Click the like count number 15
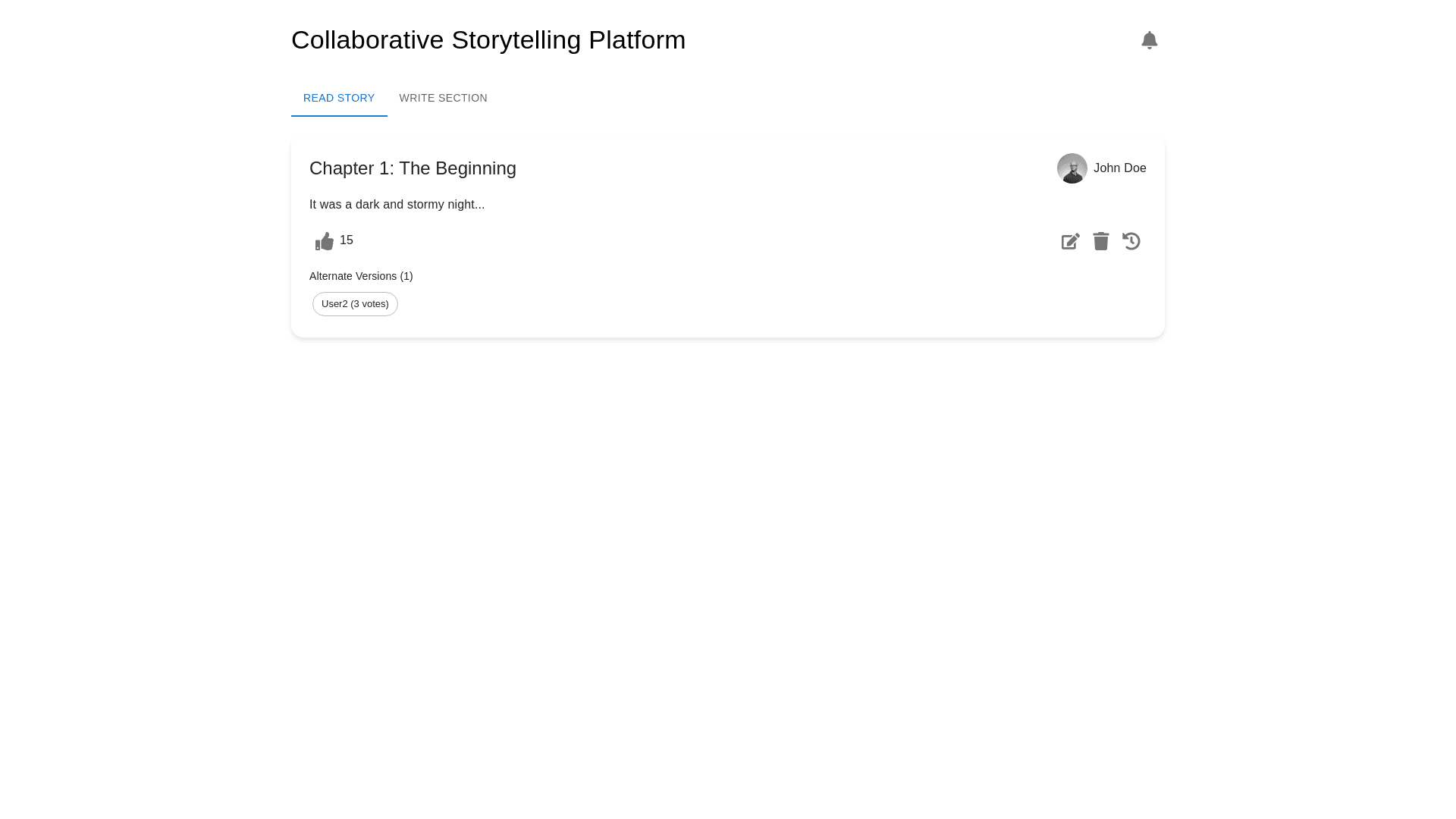The height and width of the screenshot is (819, 1456). (x=347, y=240)
